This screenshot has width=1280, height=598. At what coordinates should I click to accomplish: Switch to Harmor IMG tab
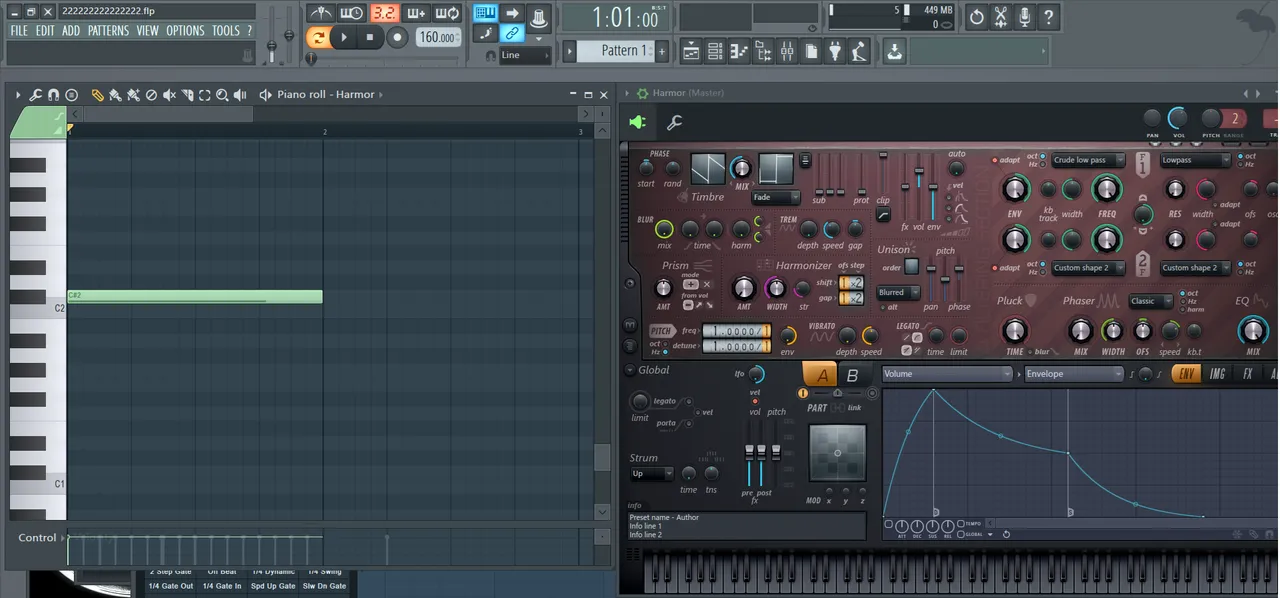point(1217,374)
